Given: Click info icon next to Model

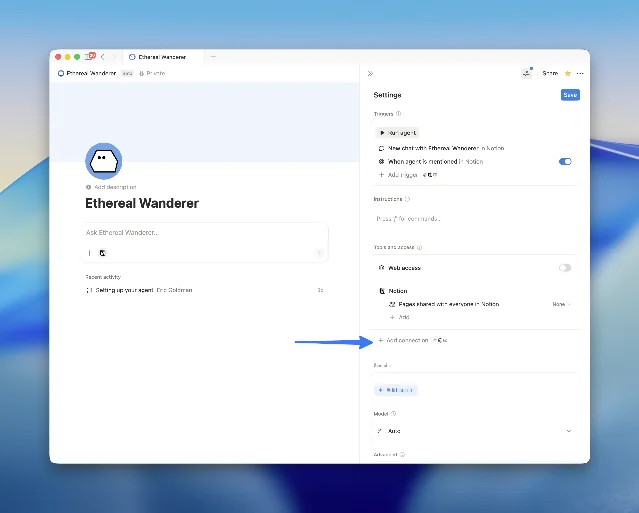Looking at the screenshot, I should [394, 414].
